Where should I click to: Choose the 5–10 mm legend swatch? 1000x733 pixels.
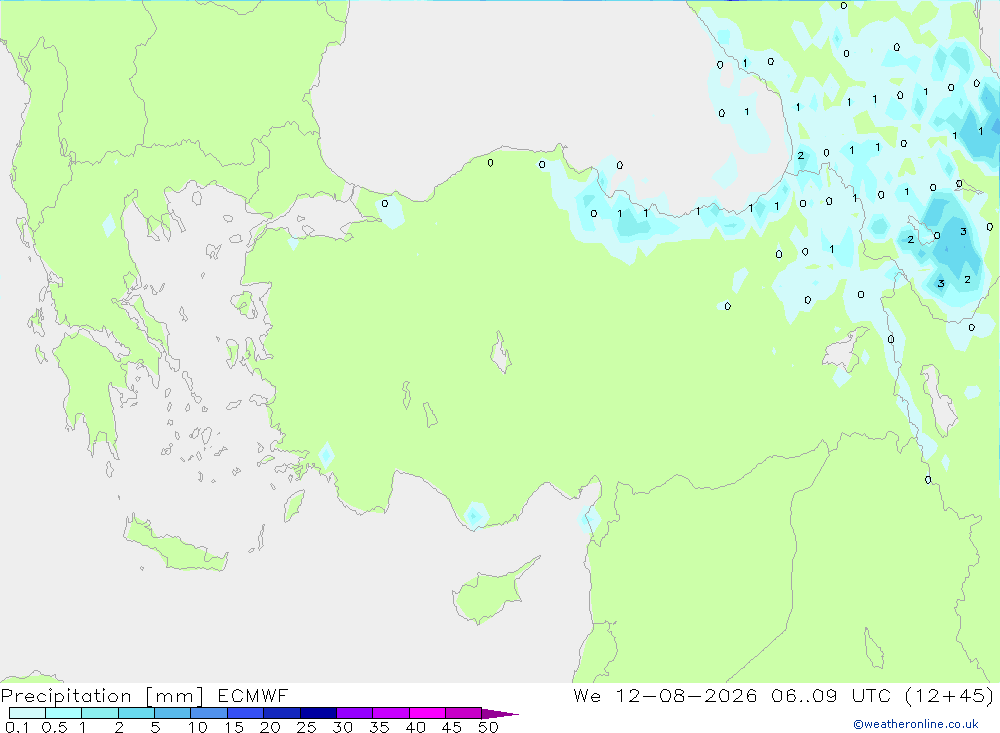tap(173, 713)
